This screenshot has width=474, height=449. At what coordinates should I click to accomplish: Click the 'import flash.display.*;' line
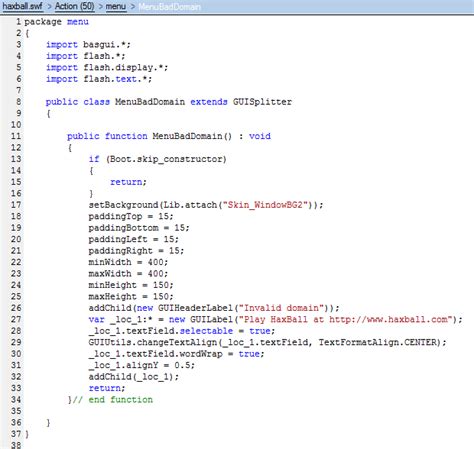coord(107,67)
